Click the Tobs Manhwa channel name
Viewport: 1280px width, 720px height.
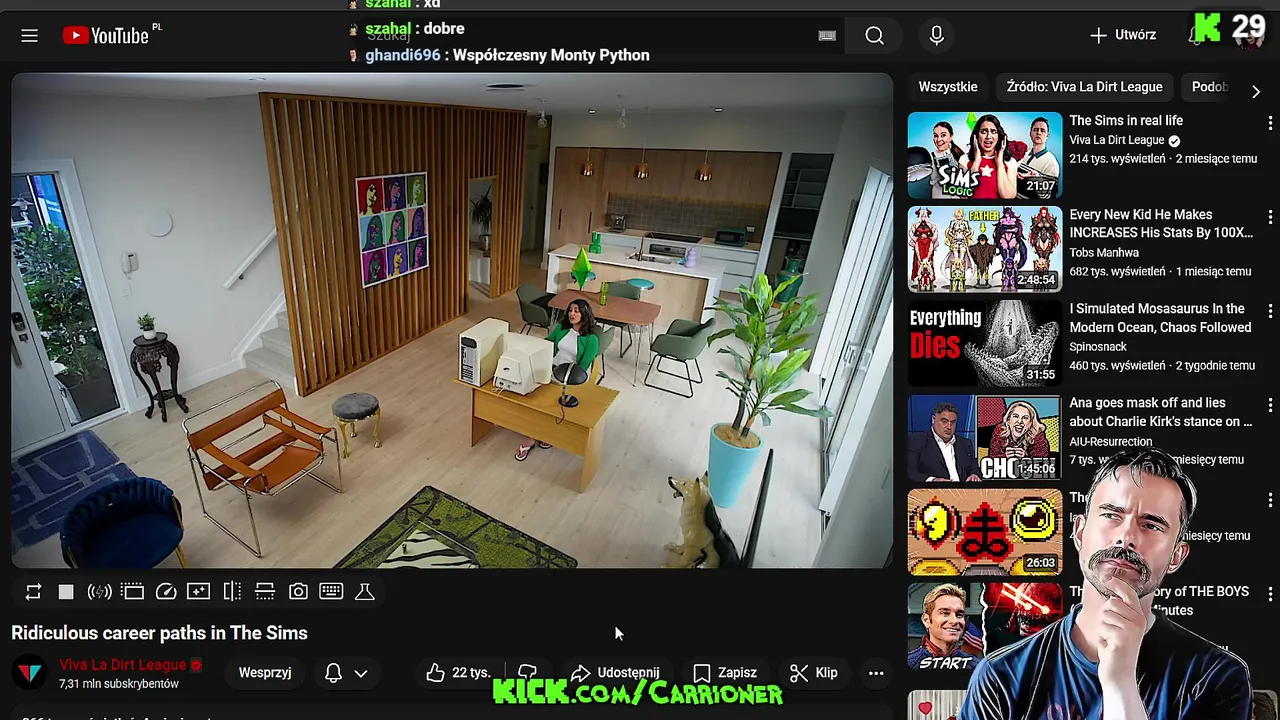(1104, 253)
